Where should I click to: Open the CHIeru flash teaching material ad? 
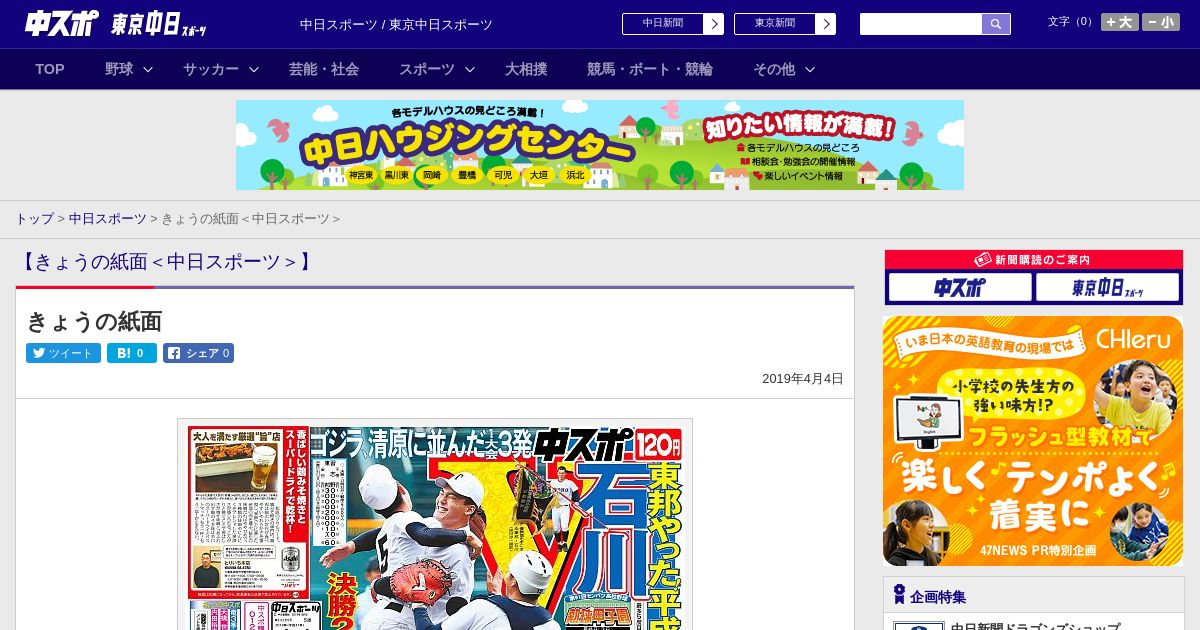[1033, 441]
